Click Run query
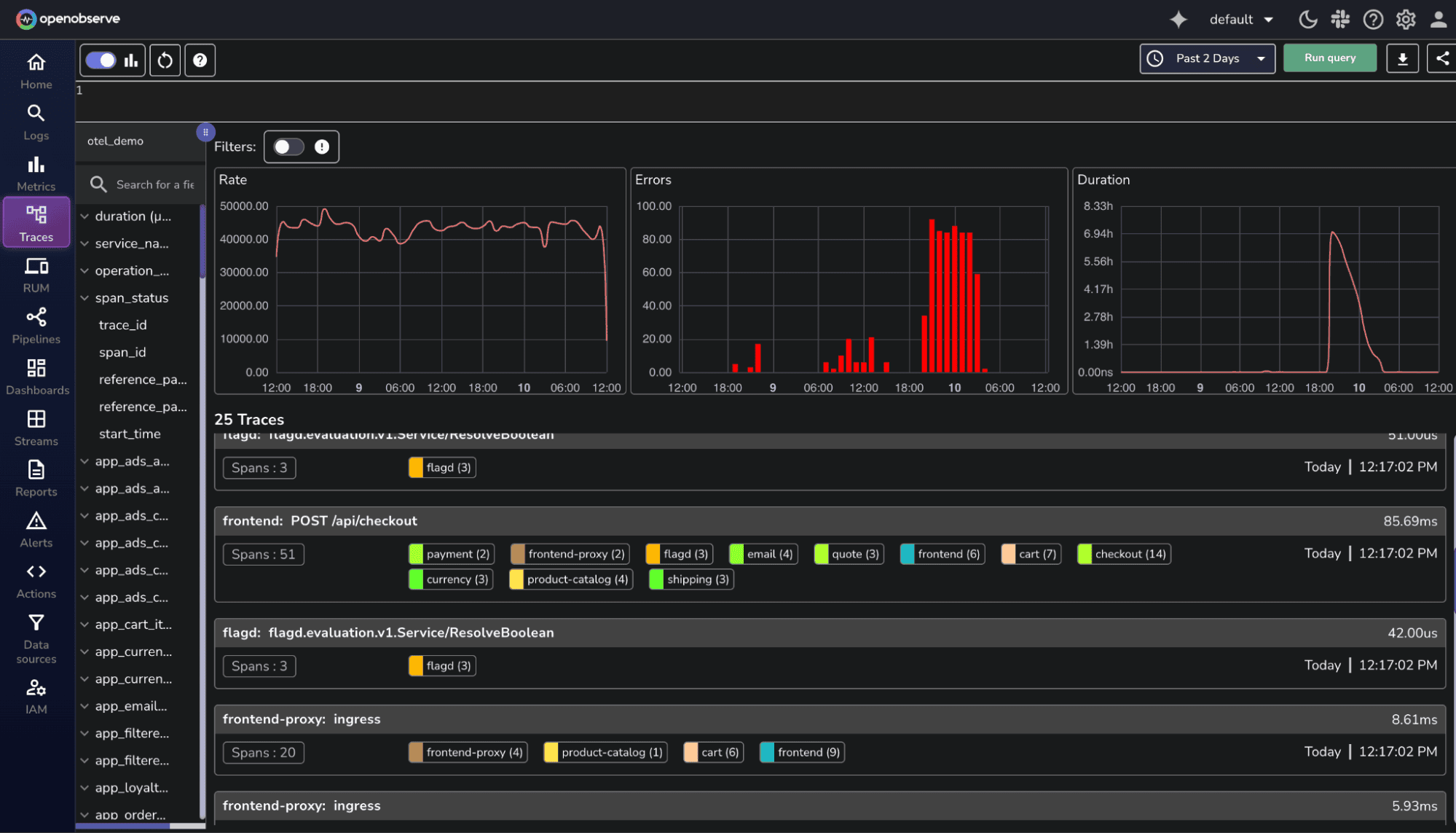 [x=1329, y=58]
